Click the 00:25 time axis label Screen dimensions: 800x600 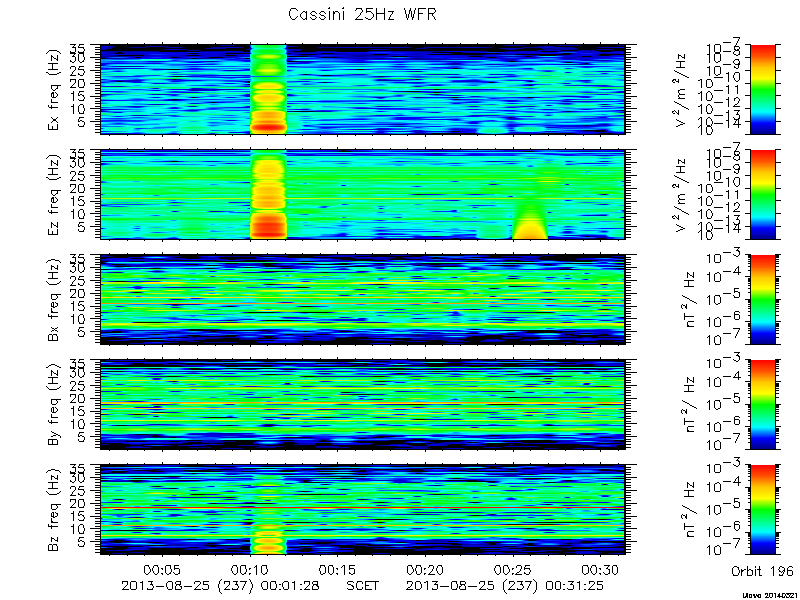click(x=513, y=570)
